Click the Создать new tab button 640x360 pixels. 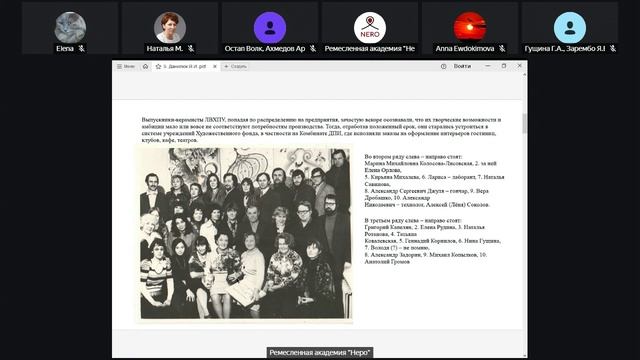pos(236,67)
